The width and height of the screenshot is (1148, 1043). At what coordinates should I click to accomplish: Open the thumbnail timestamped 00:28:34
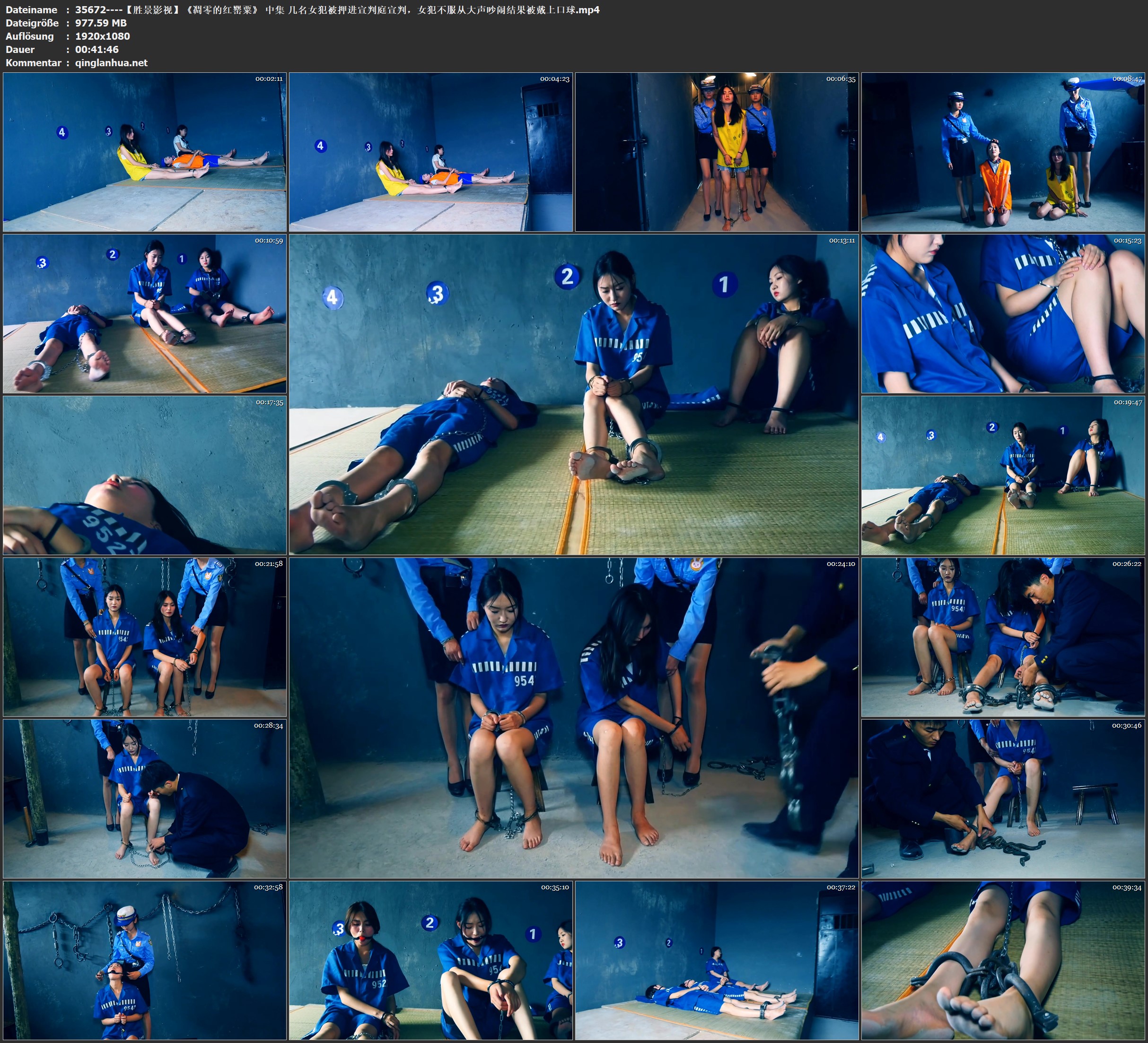coord(145,799)
